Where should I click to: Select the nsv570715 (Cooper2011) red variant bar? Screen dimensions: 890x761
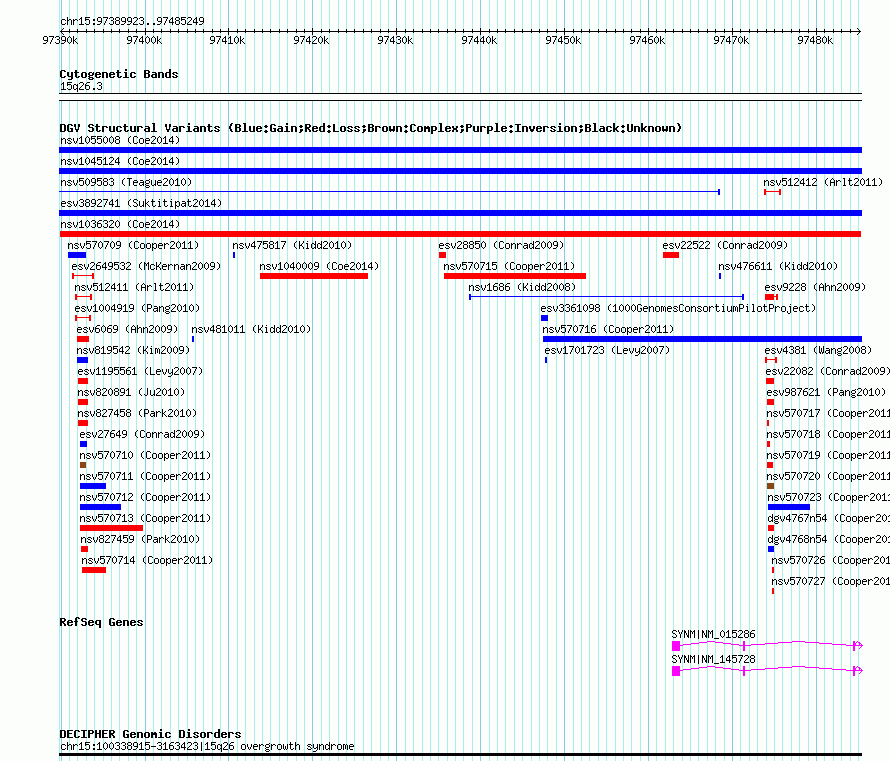pos(514,276)
